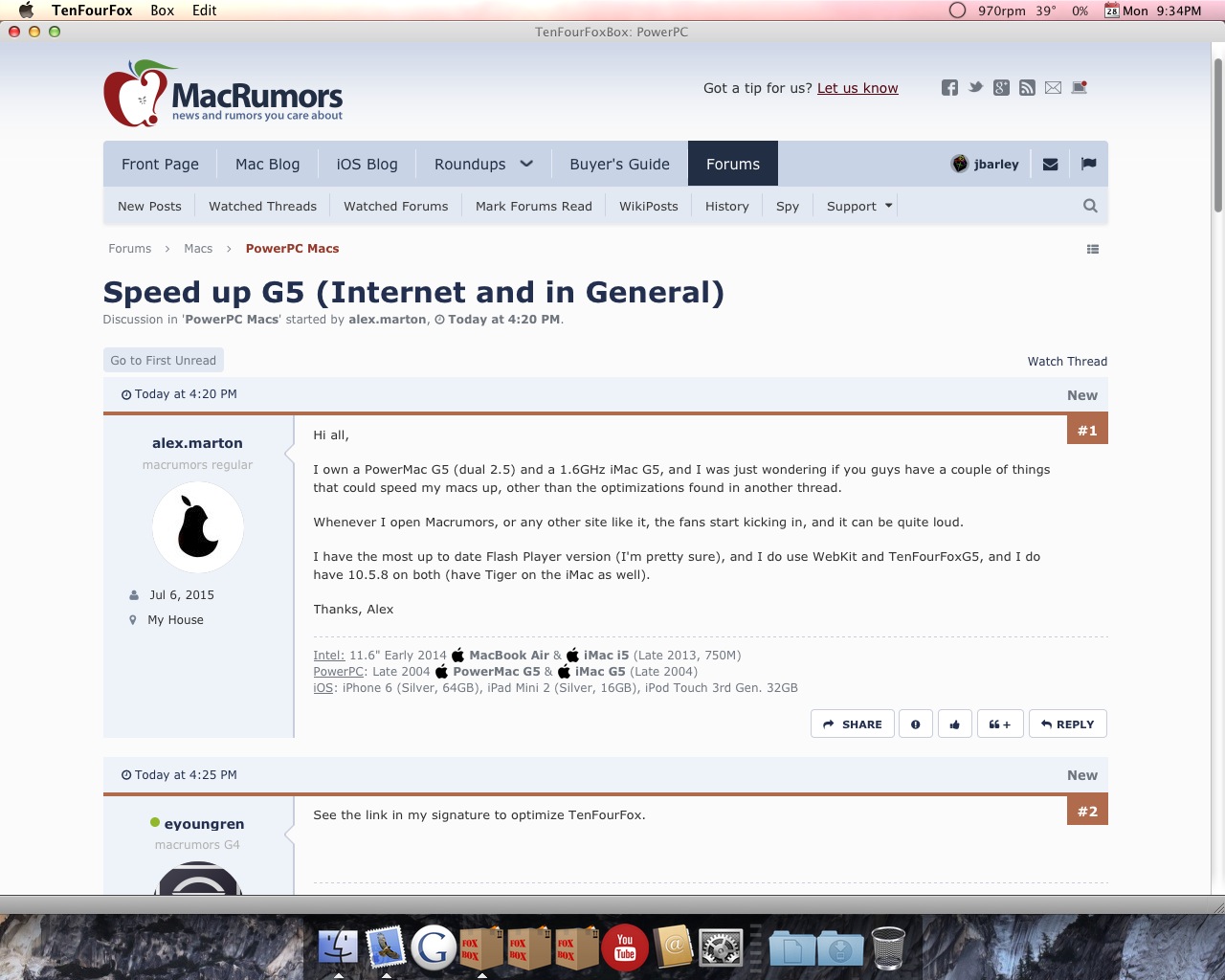Click the Let us know tip link
Screen dimensions: 1225x980
click(857, 88)
